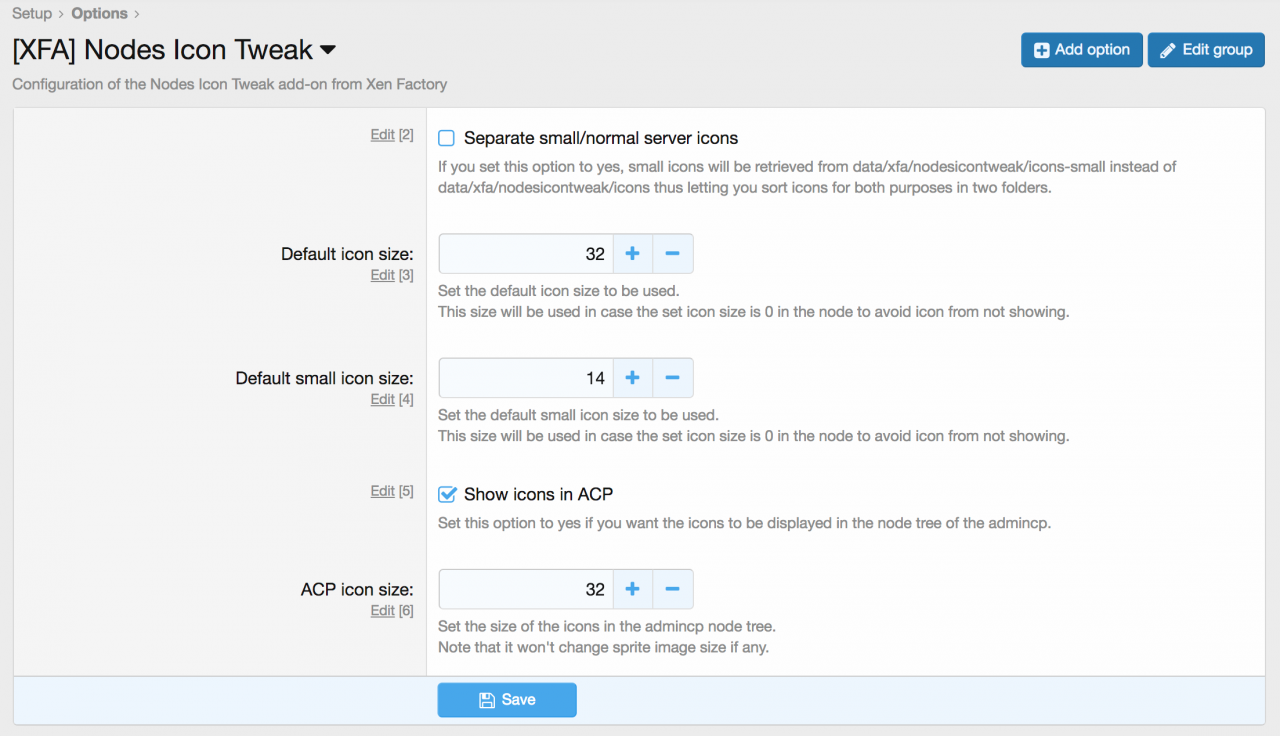1280x736 pixels.
Task: Go to Setup in breadcrumb
Action: (x=32, y=14)
